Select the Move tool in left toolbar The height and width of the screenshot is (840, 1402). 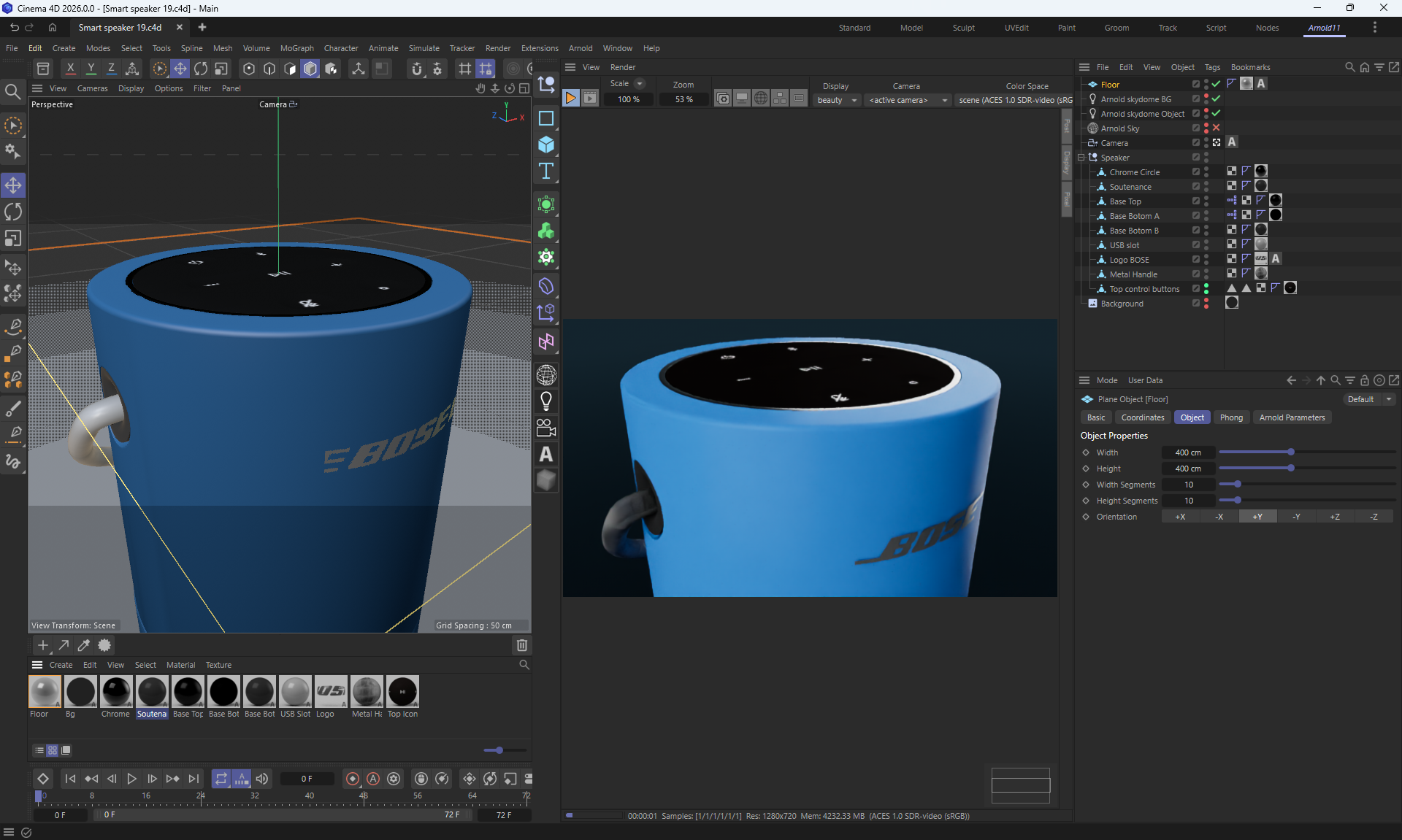pyautogui.click(x=13, y=185)
